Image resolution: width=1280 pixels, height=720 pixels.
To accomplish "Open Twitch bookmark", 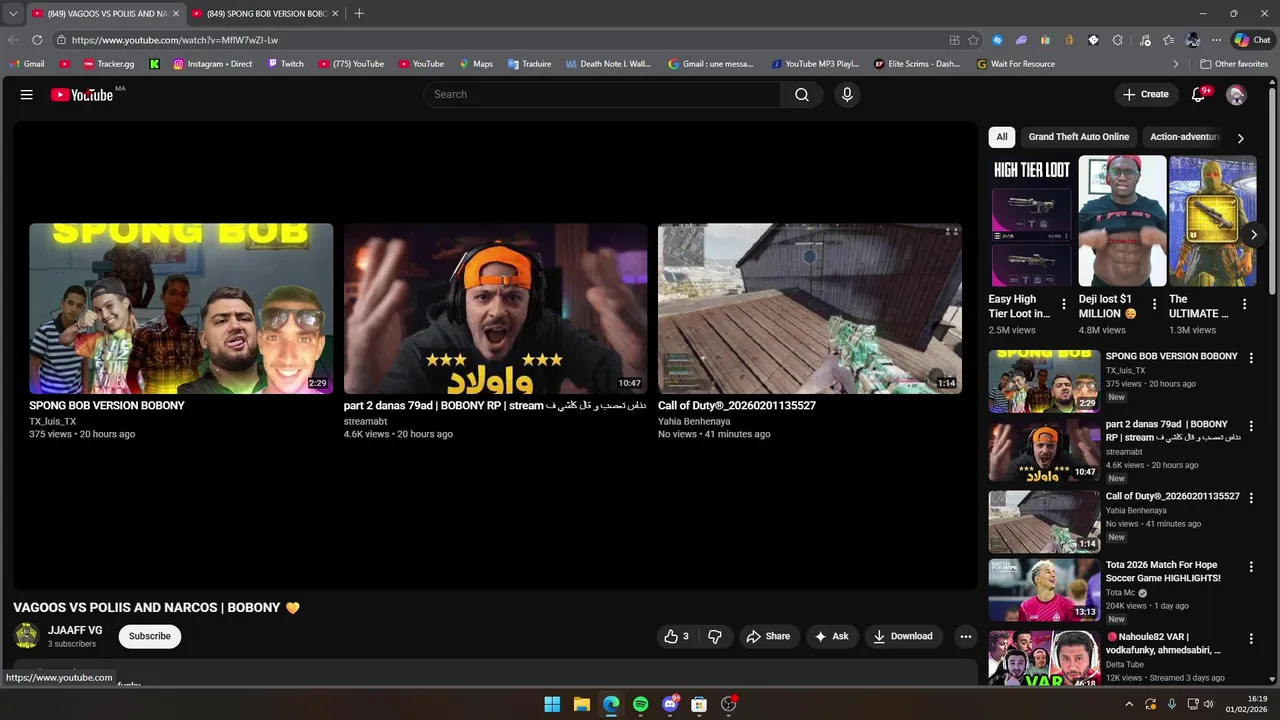I will (285, 64).
